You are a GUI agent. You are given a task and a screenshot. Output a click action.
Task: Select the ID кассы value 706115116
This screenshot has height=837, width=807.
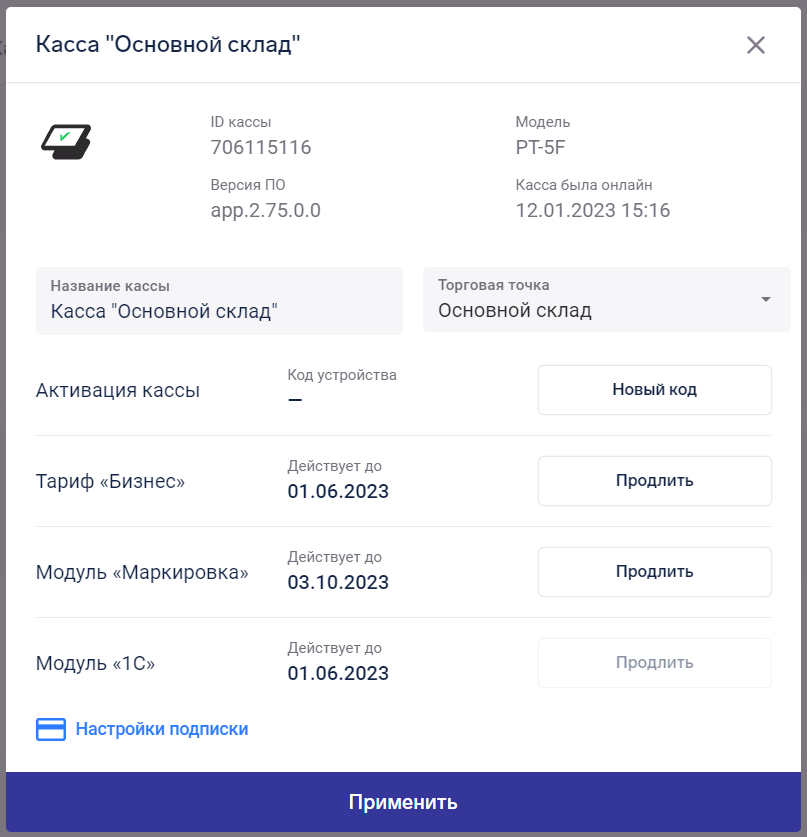[261, 147]
